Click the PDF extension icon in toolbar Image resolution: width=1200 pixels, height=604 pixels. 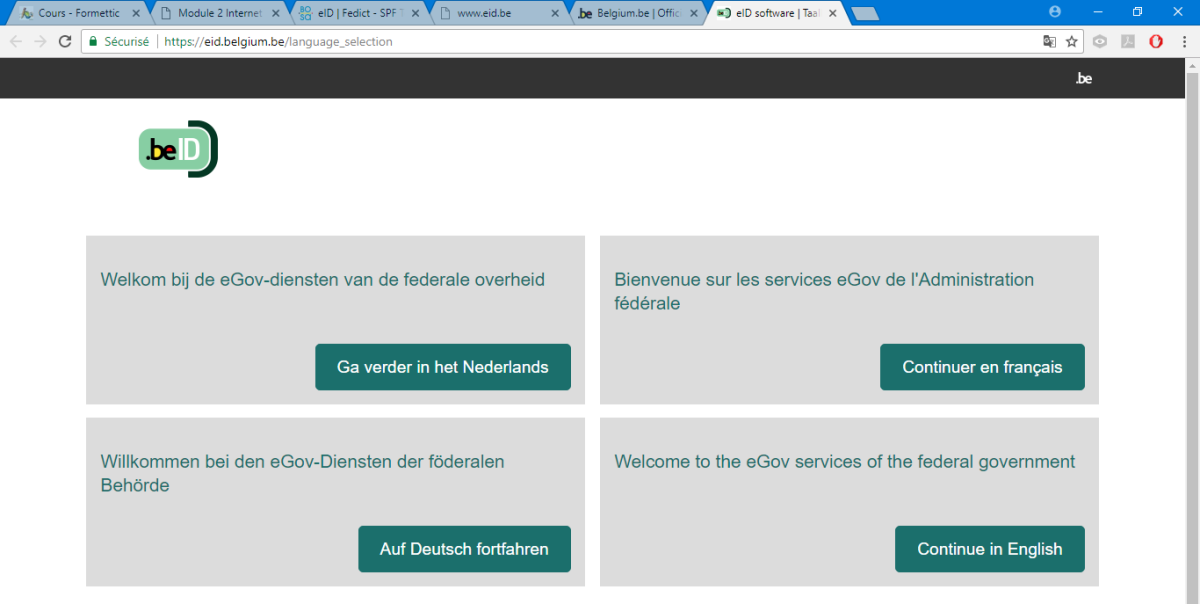[1128, 42]
